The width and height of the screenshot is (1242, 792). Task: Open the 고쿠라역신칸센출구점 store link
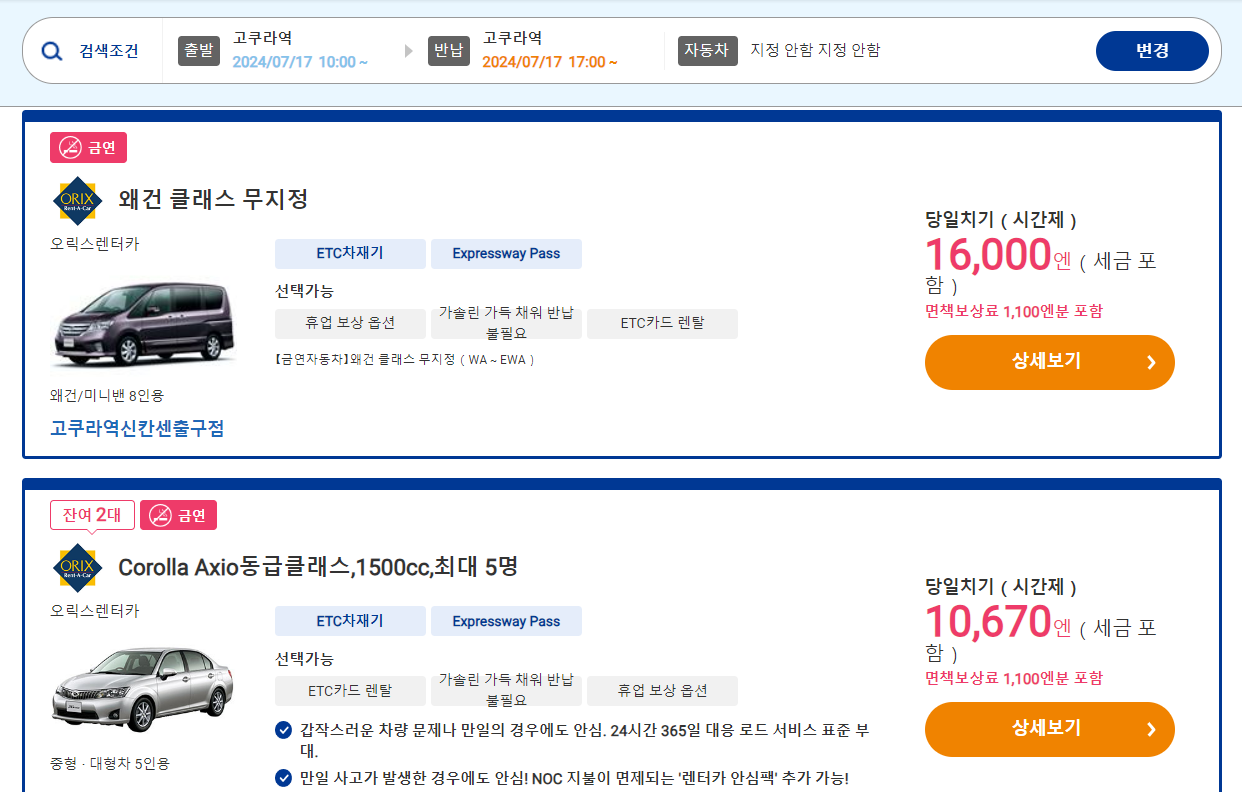click(x=137, y=428)
